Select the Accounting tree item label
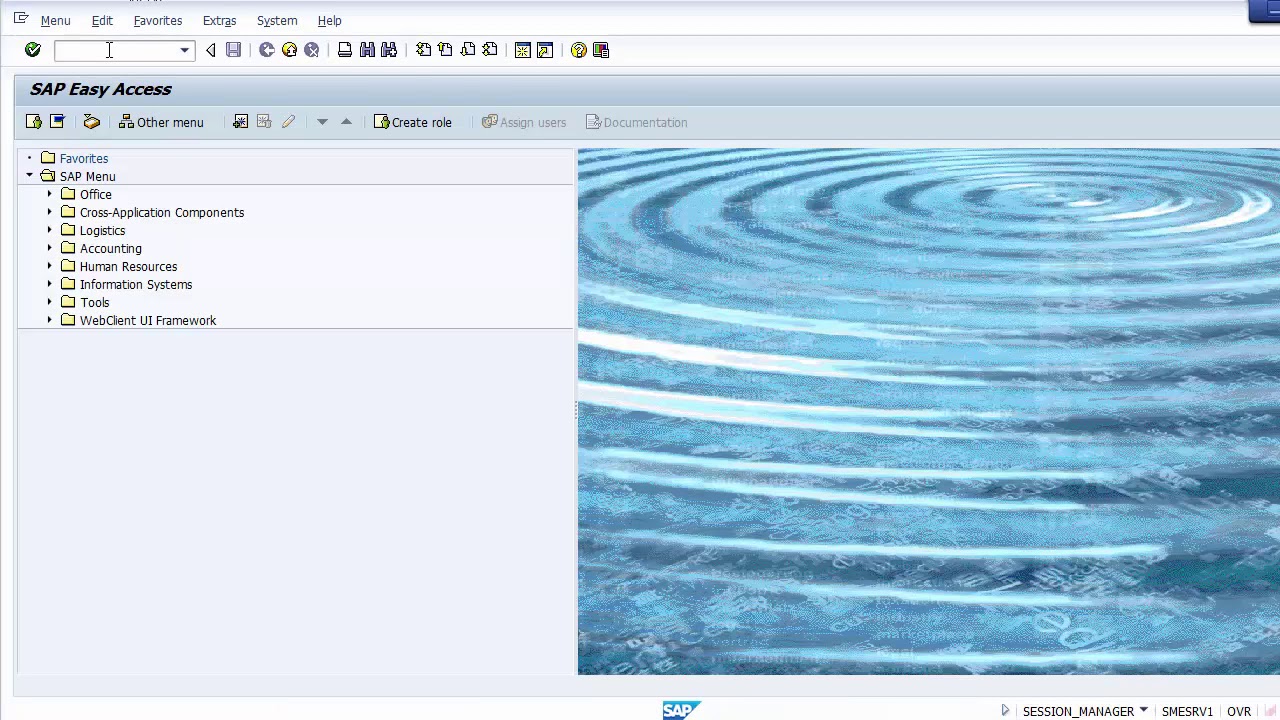The image size is (1280, 720). [x=111, y=248]
